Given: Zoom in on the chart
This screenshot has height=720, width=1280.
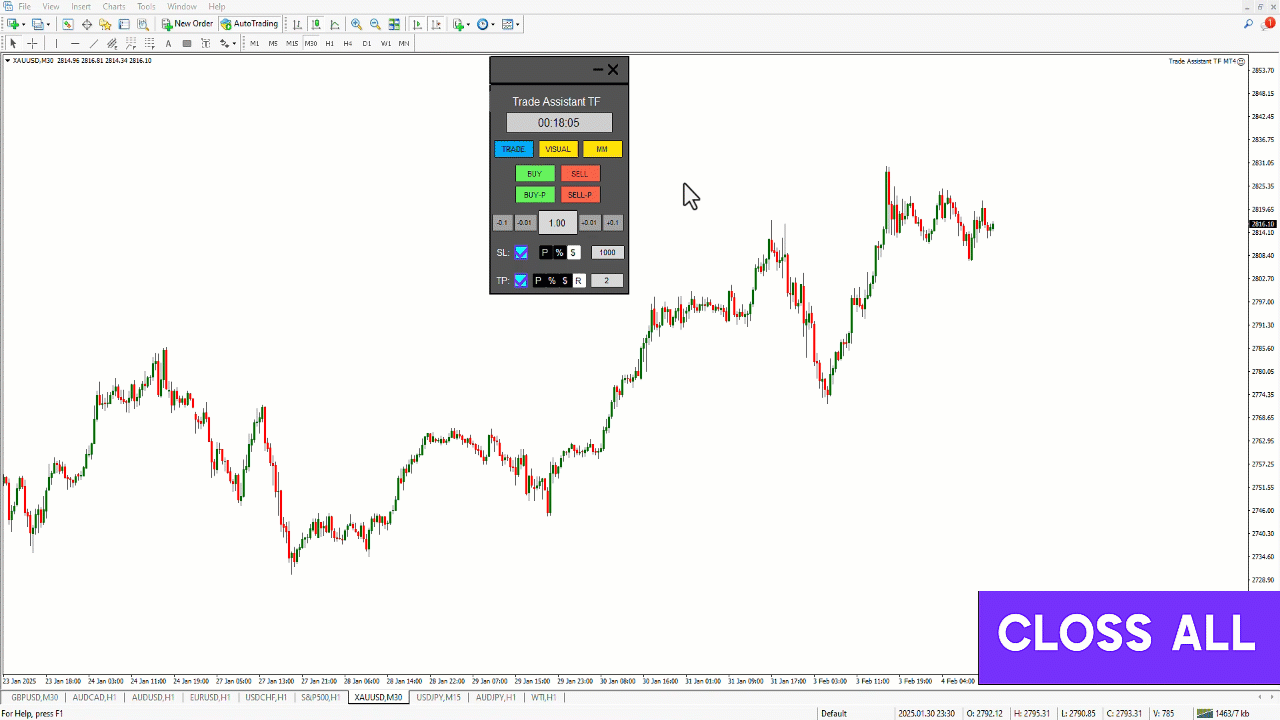Looking at the screenshot, I should (356, 24).
